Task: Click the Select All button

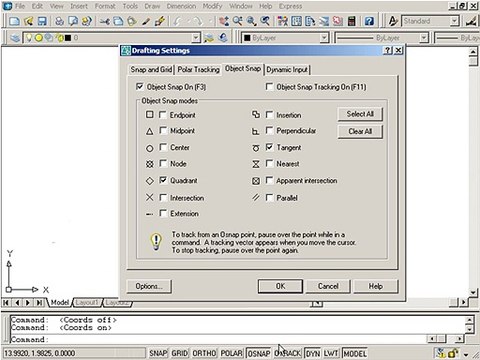Action: (x=360, y=114)
